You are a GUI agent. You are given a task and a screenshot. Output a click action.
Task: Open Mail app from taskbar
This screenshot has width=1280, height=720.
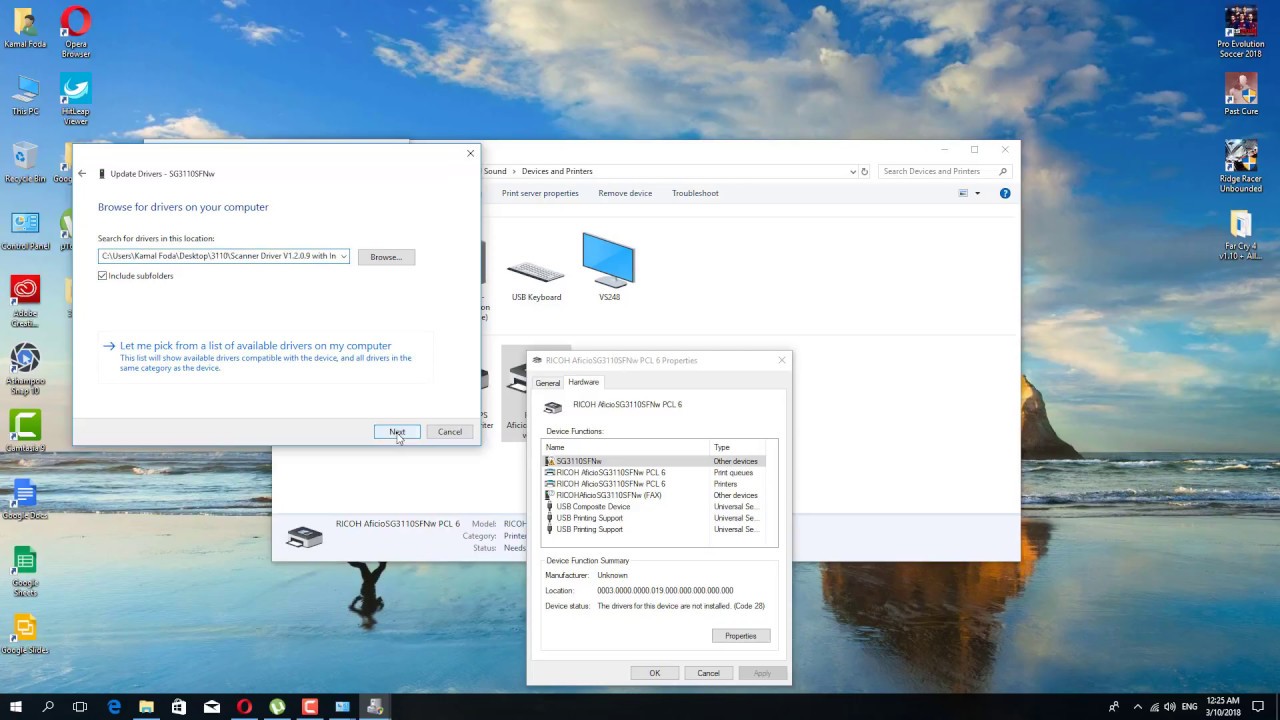[x=212, y=707]
